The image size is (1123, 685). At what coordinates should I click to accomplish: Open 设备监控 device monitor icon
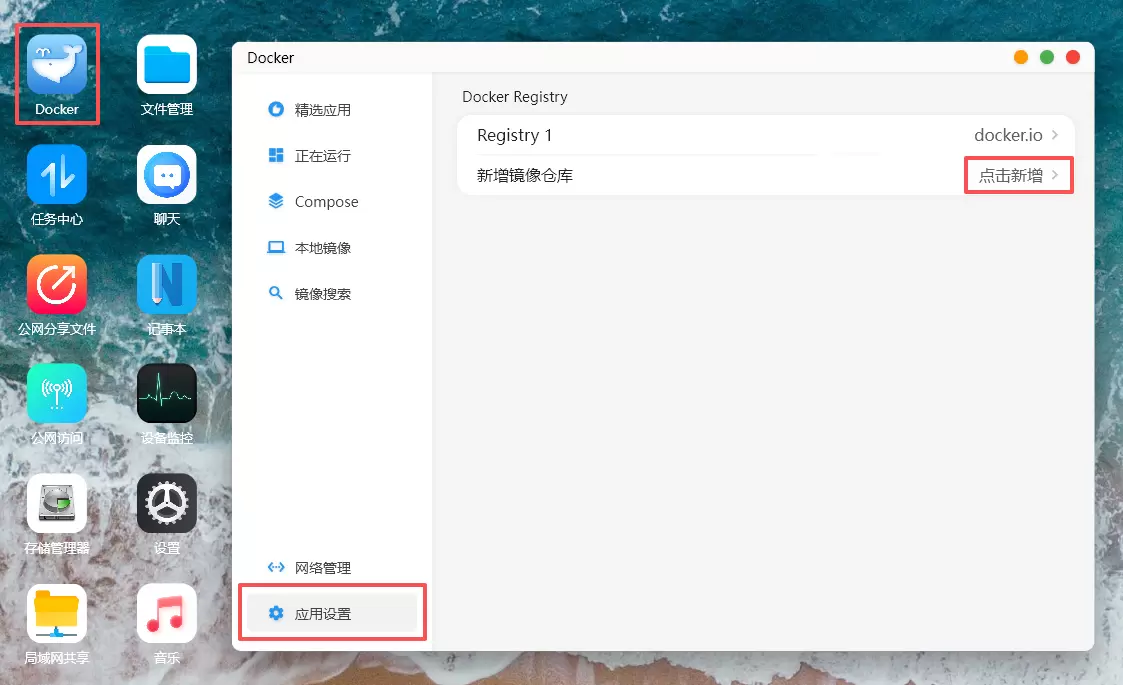click(166, 394)
